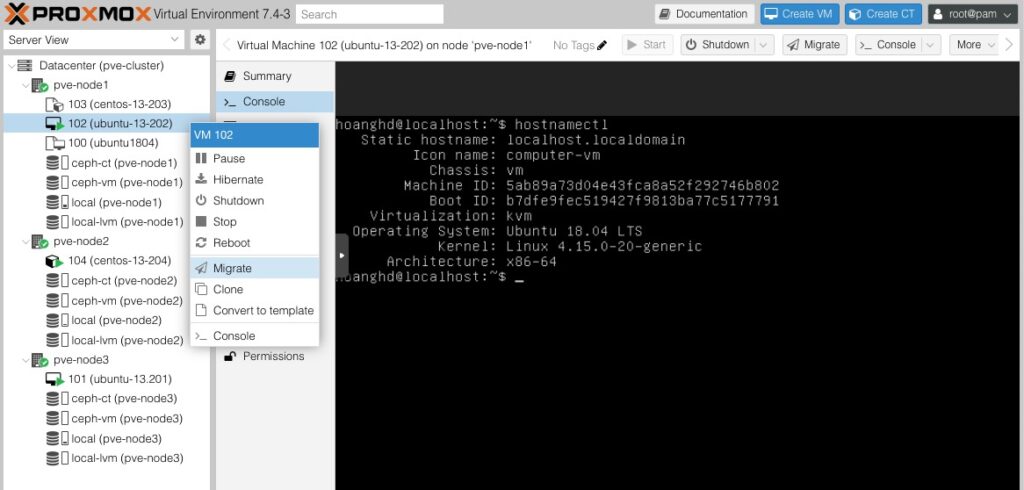Click the pve-node2 server icon
1024x490 pixels.
[x=40, y=242]
